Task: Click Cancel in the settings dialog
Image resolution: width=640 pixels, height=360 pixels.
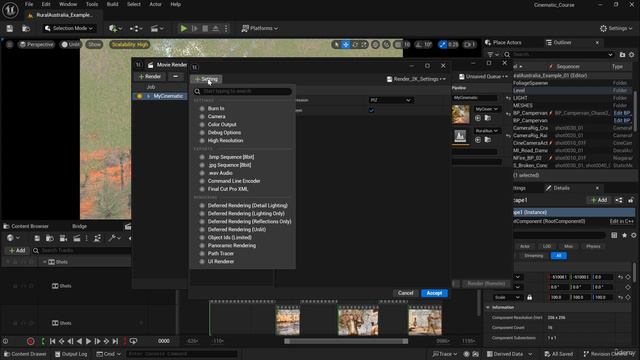Action: [405, 293]
